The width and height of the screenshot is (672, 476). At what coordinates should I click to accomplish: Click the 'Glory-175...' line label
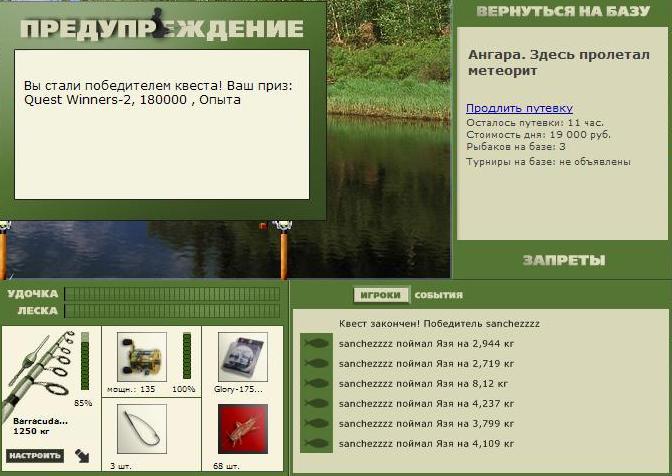click(238, 389)
